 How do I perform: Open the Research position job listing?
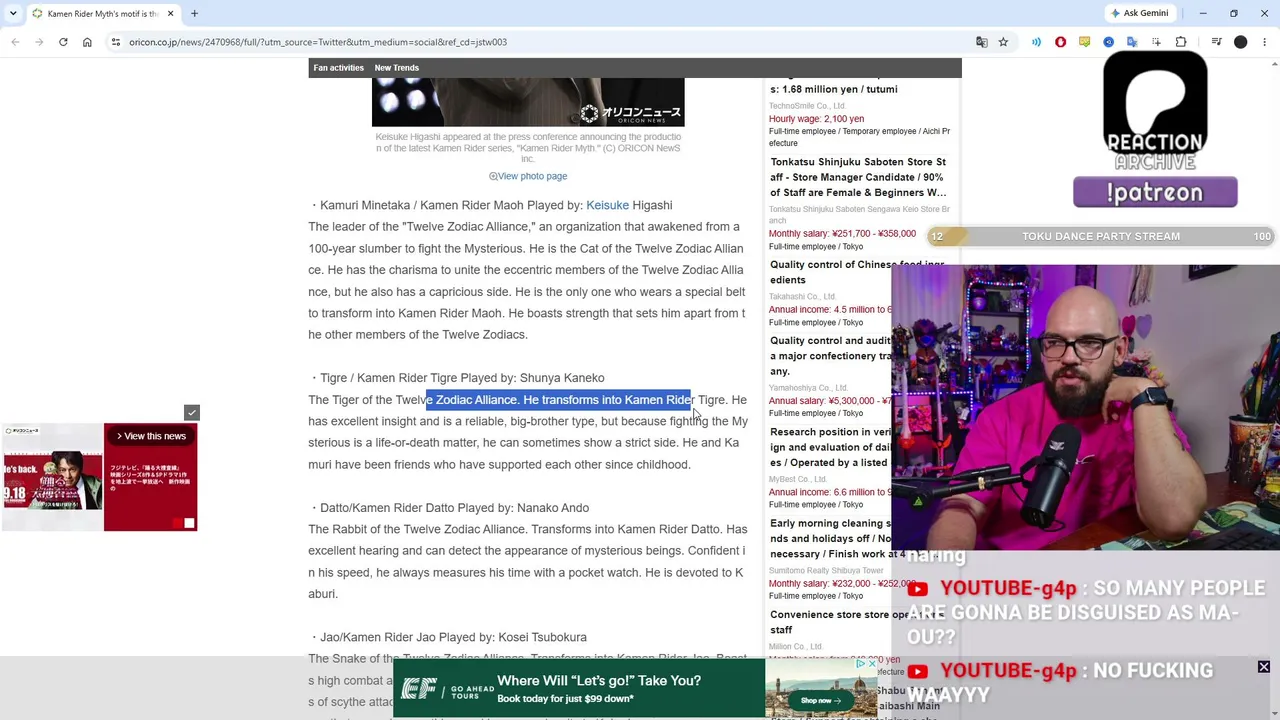pyautogui.click(x=830, y=447)
